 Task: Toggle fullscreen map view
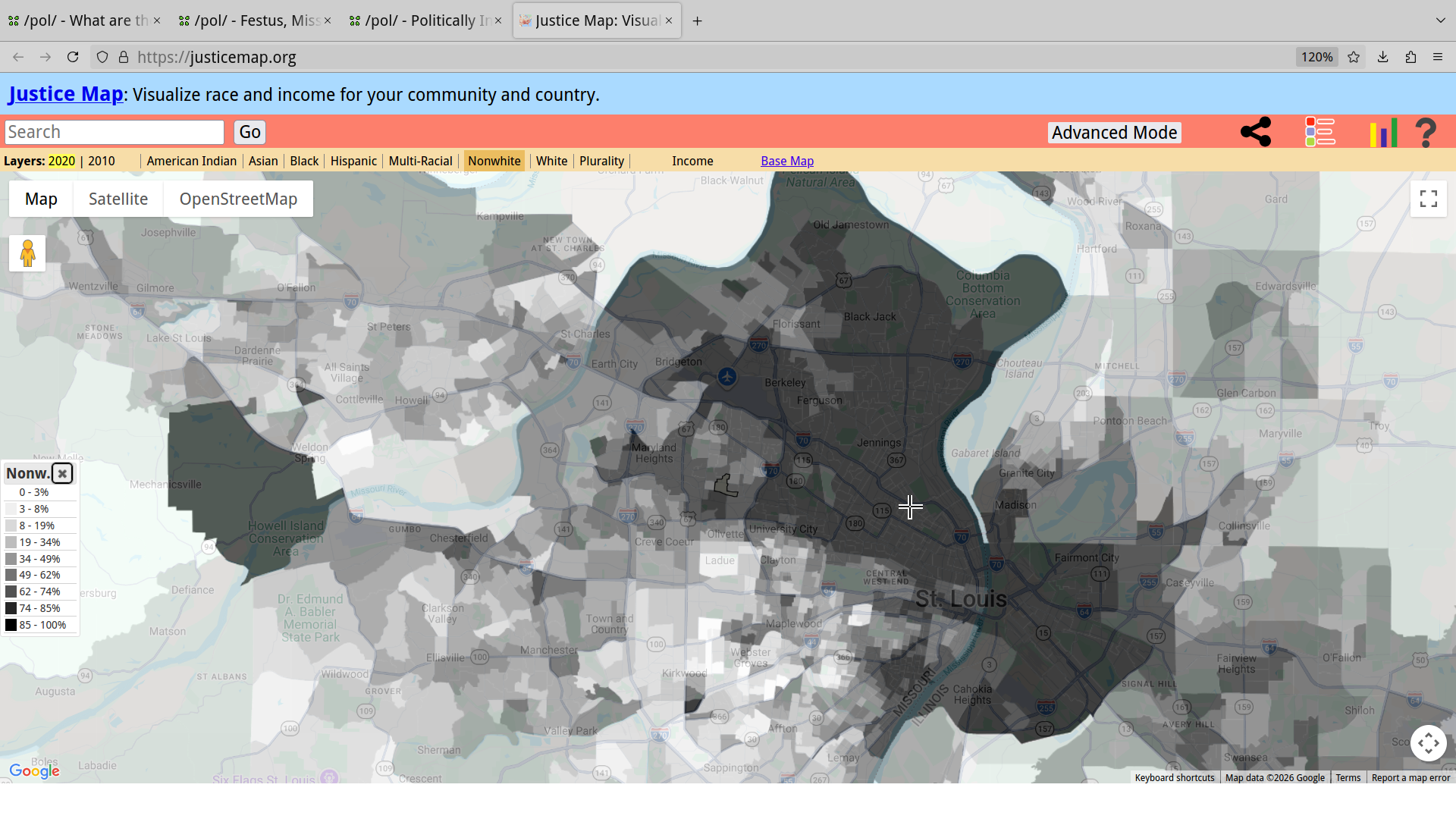(x=1428, y=199)
